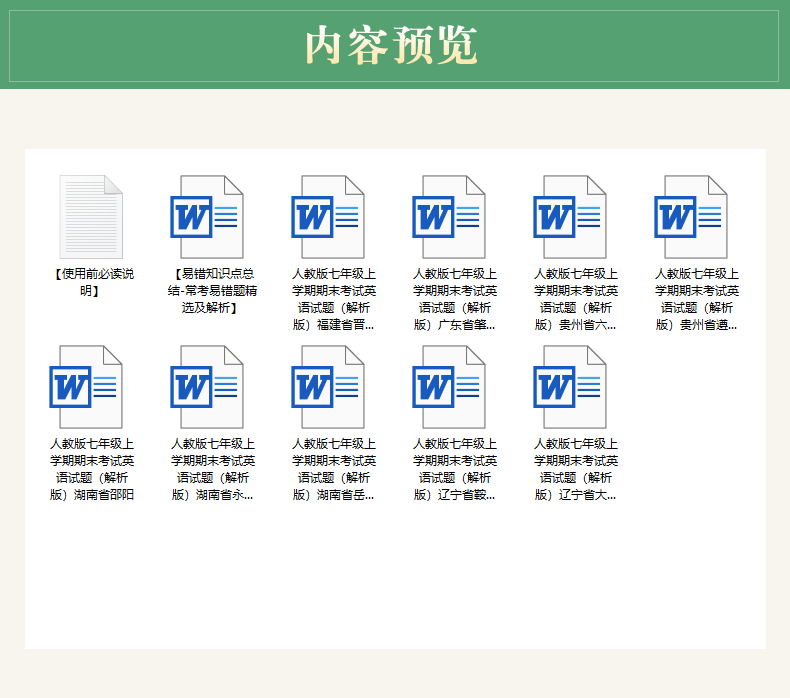Open Word icon for 湖南省永... exam file

(x=207, y=387)
